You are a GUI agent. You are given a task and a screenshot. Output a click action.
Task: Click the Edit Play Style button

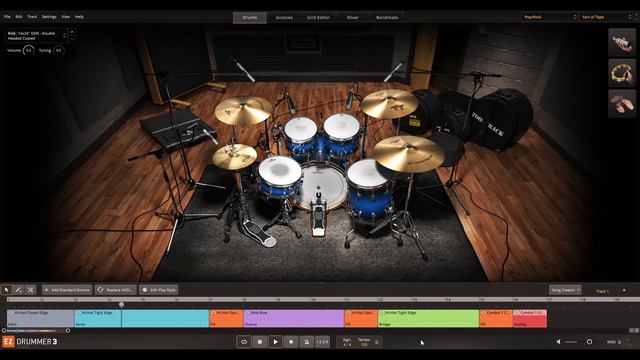(x=158, y=290)
